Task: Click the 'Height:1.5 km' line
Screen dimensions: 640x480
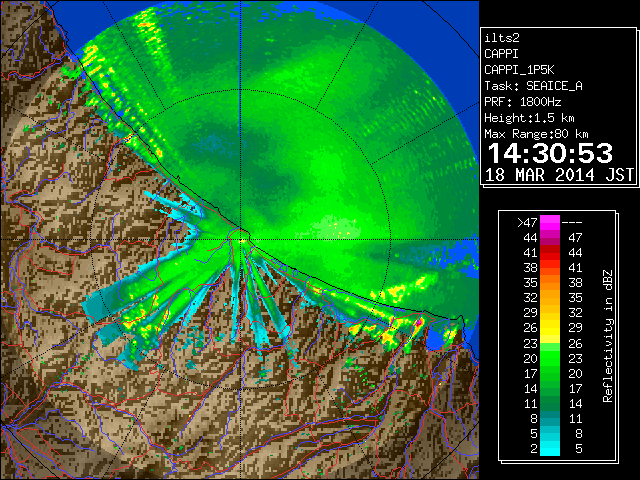Action: tap(529, 118)
